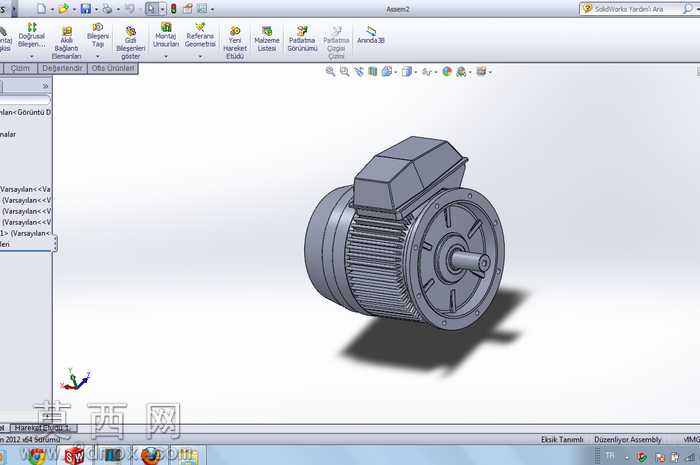
Task: Click the Anında3B tool
Action: 371,35
